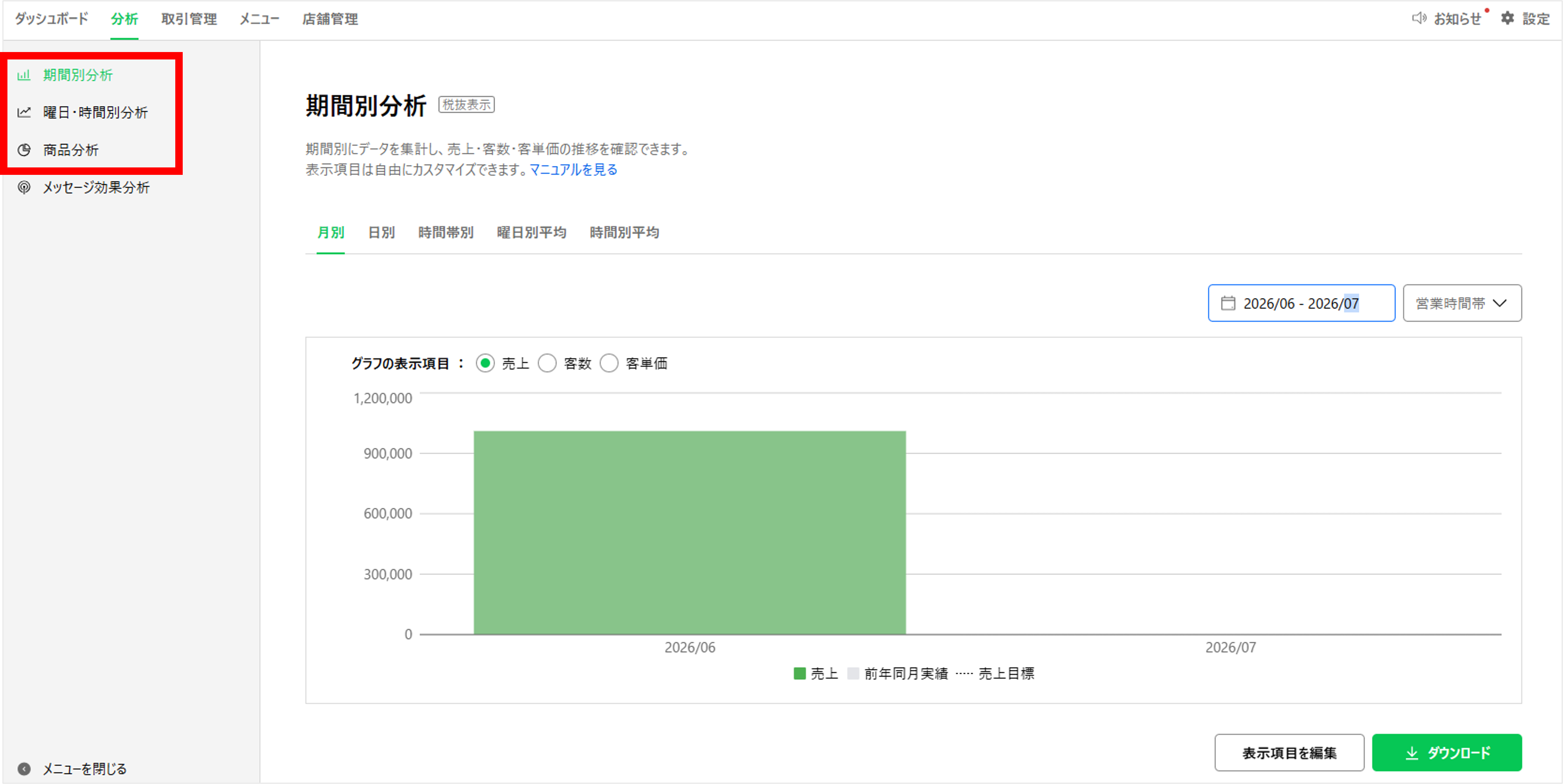Click the 2026/07 axis label
This screenshot has height=784, width=1563.
[x=1230, y=647]
